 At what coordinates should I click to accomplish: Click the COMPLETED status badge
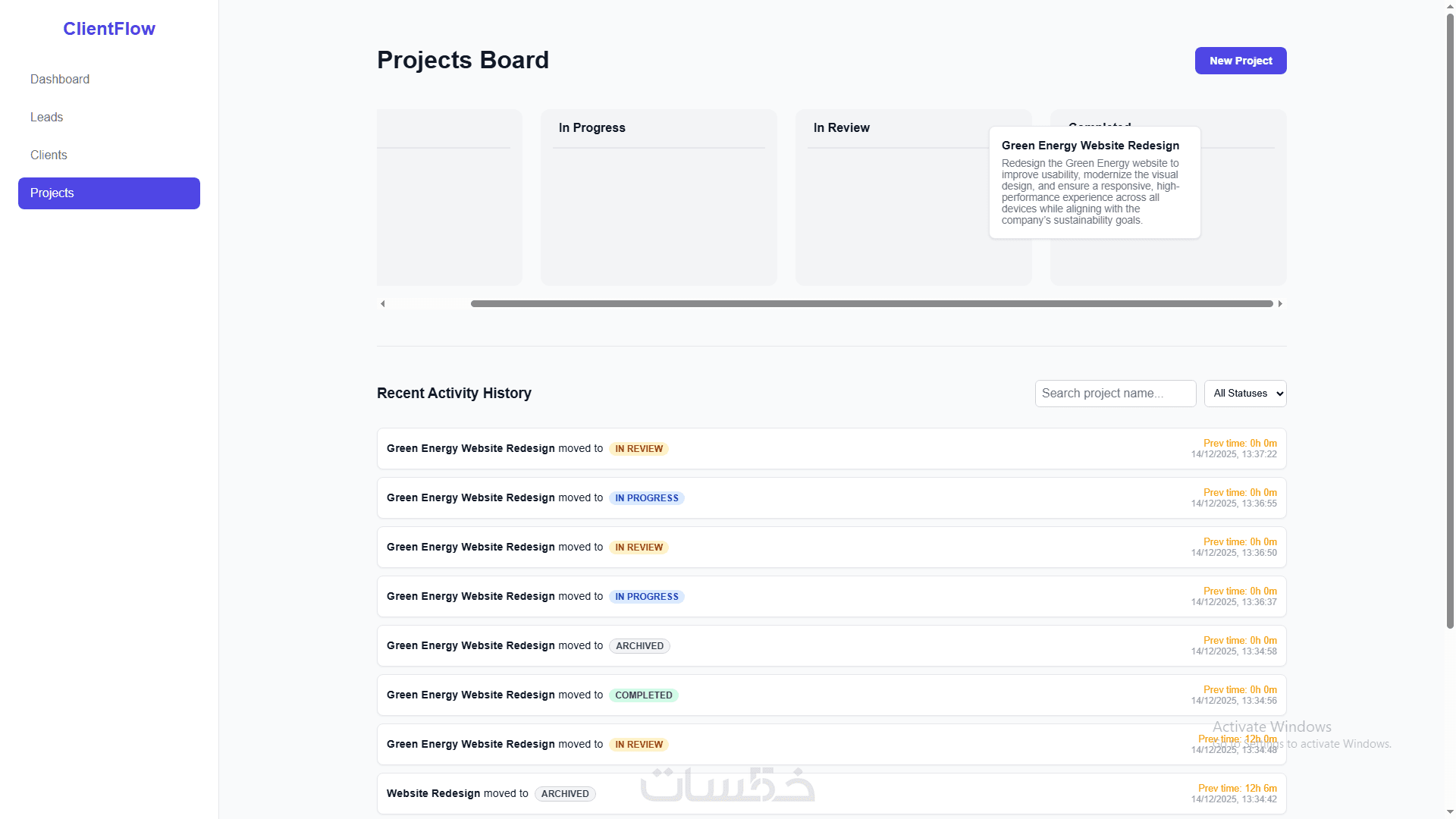pyautogui.click(x=643, y=695)
